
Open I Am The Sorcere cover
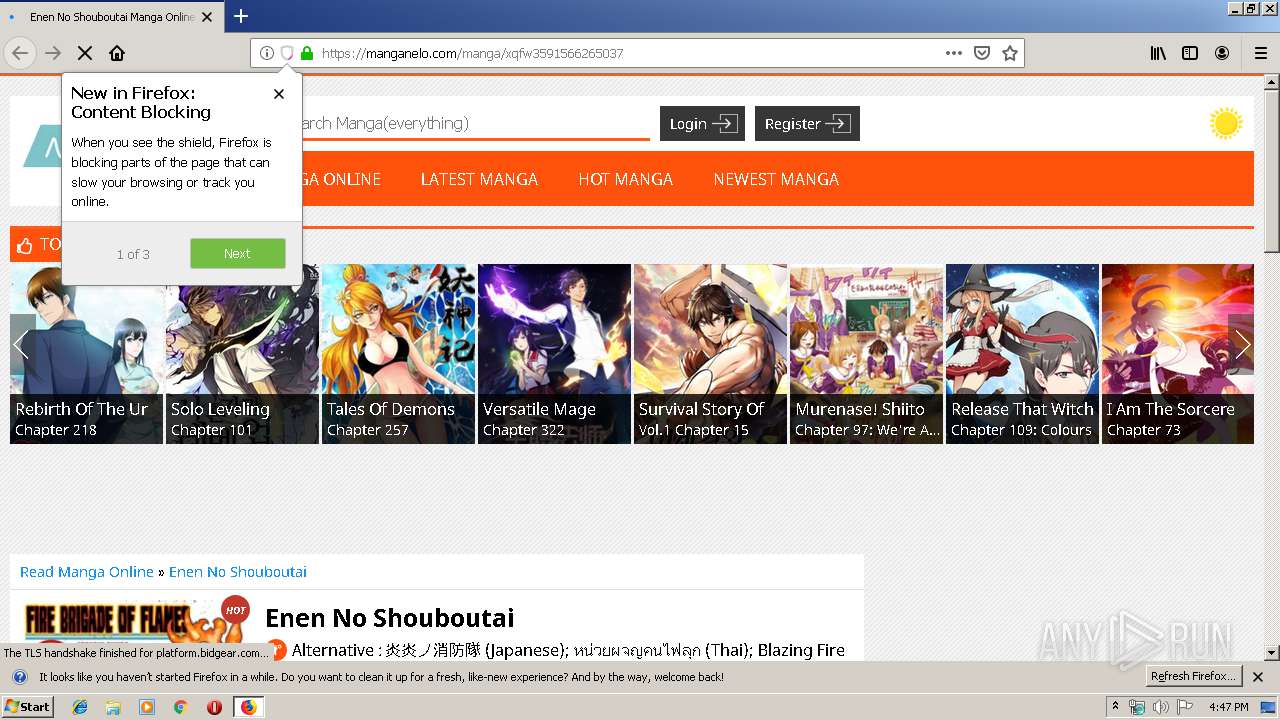pyautogui.click(x=1177, y=353)
